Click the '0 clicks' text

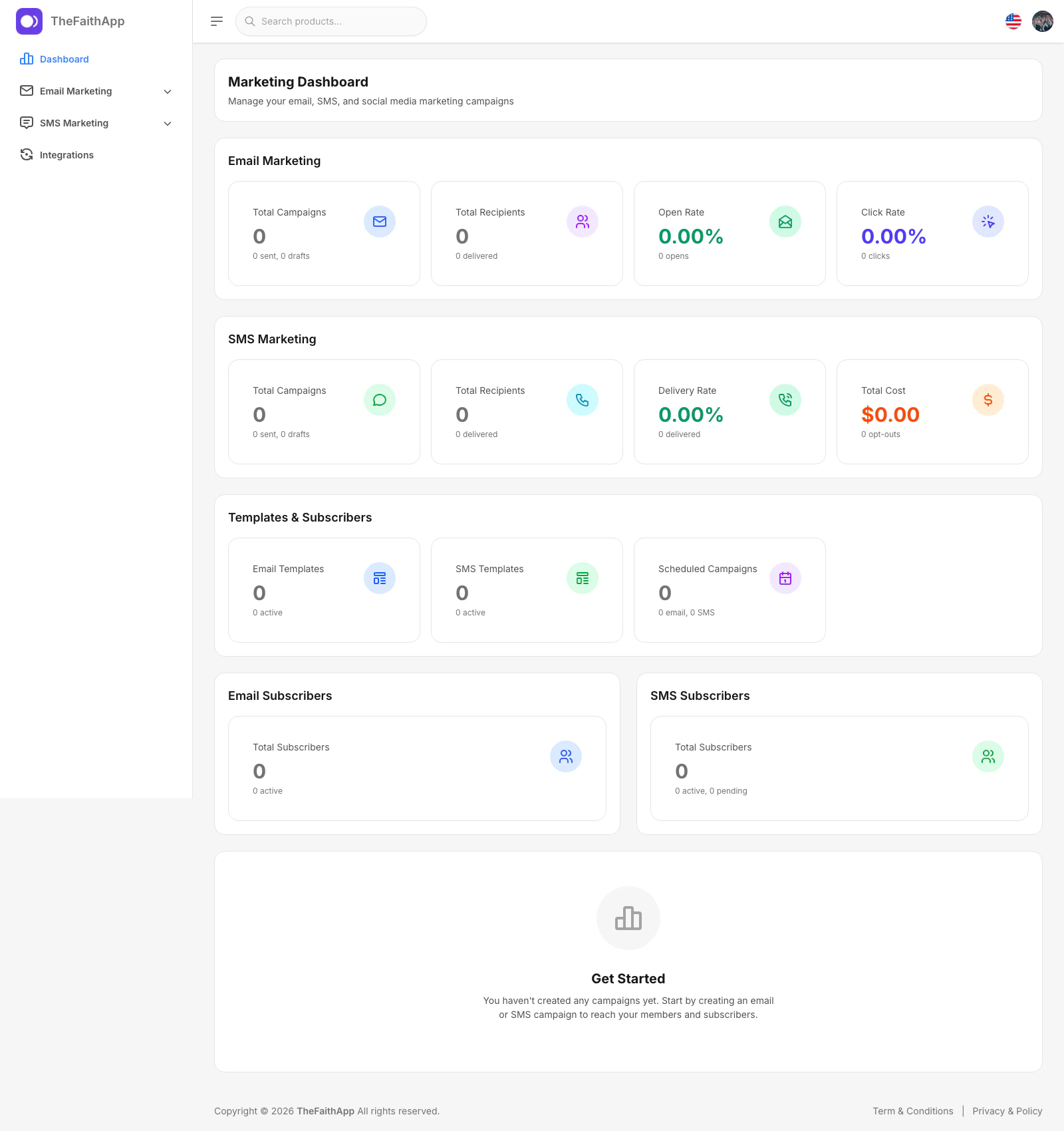pyautogui.click(x=875, y=256)
